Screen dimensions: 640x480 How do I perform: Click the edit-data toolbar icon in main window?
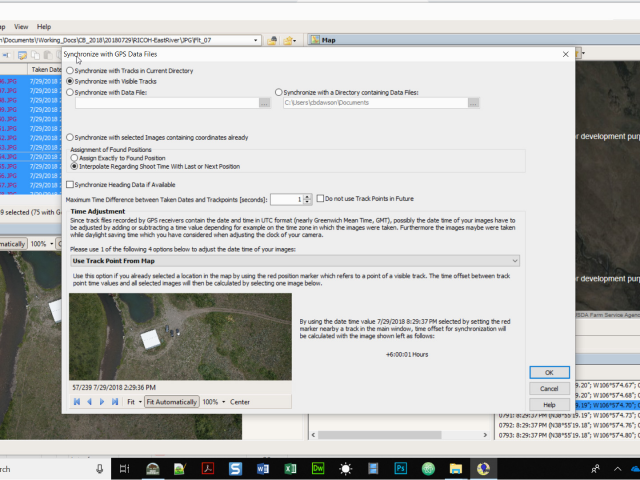tap(22, 55)
